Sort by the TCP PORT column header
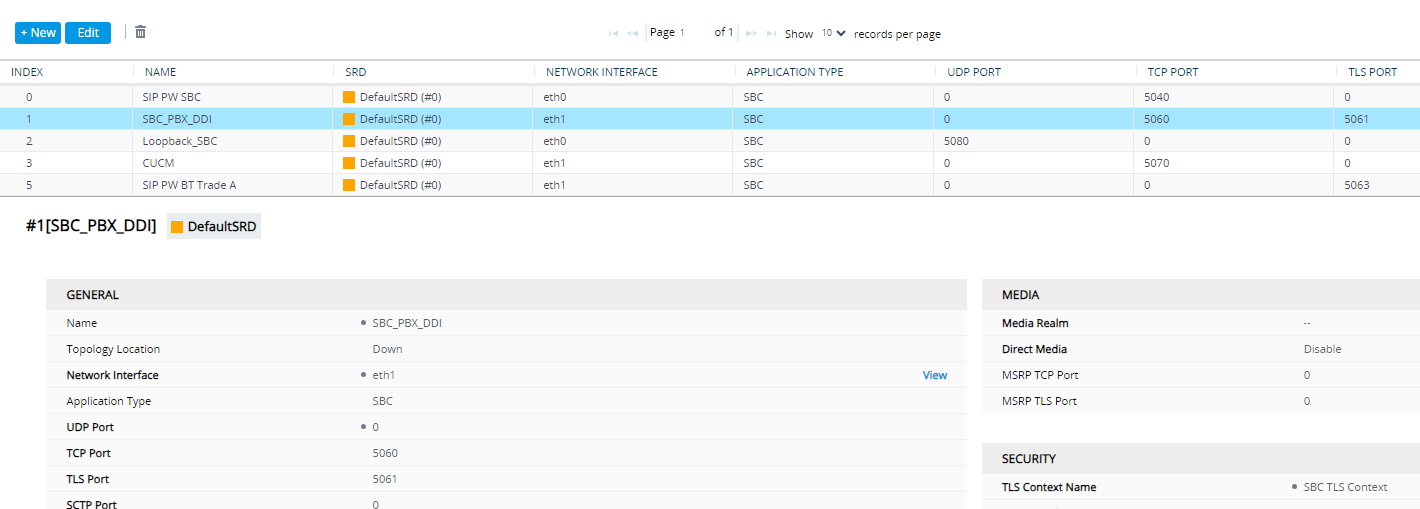Viewport: 1420px width, 509px height. point(1172,72)
